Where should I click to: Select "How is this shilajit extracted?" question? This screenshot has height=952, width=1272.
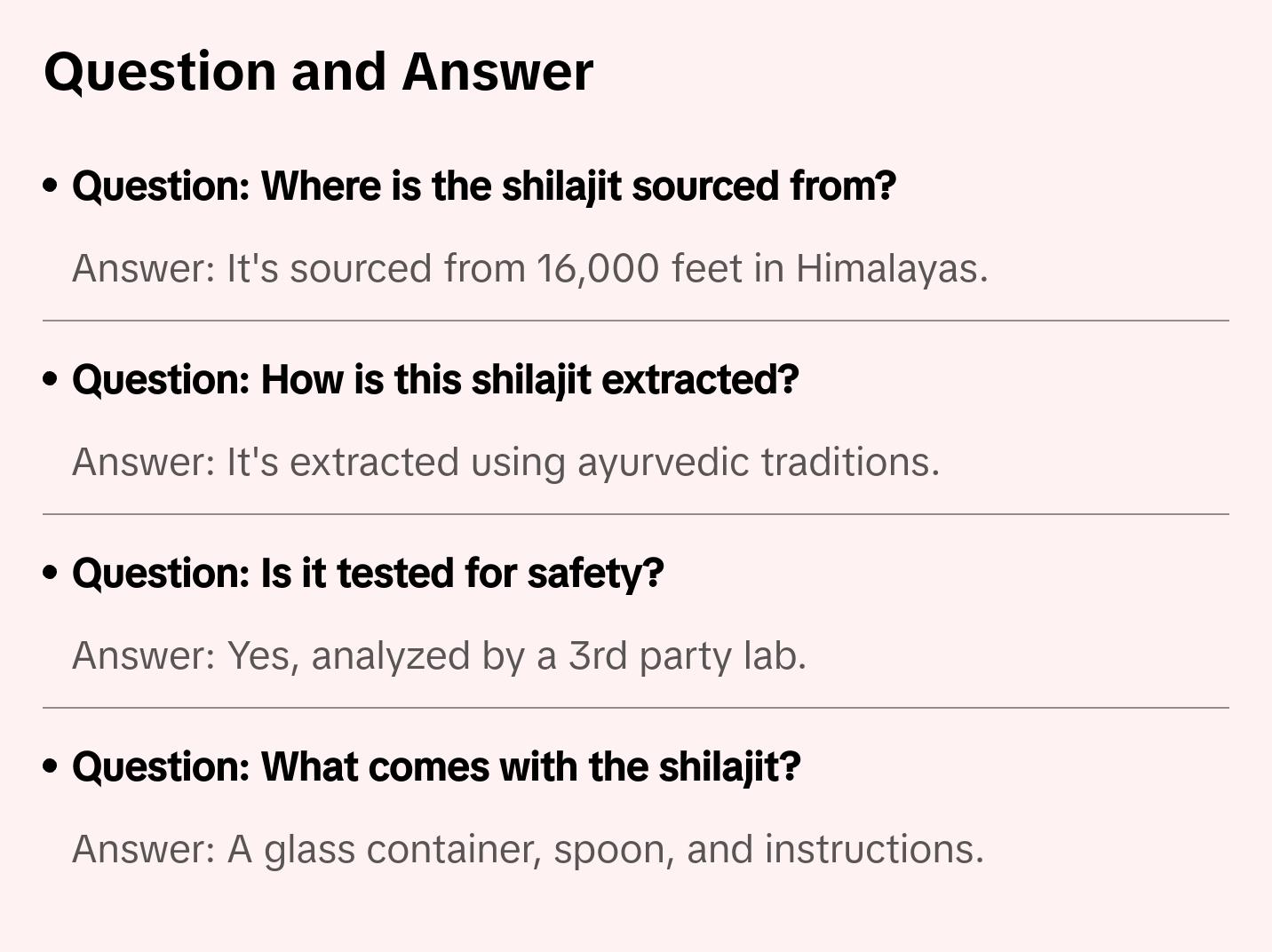click(435, 379)
